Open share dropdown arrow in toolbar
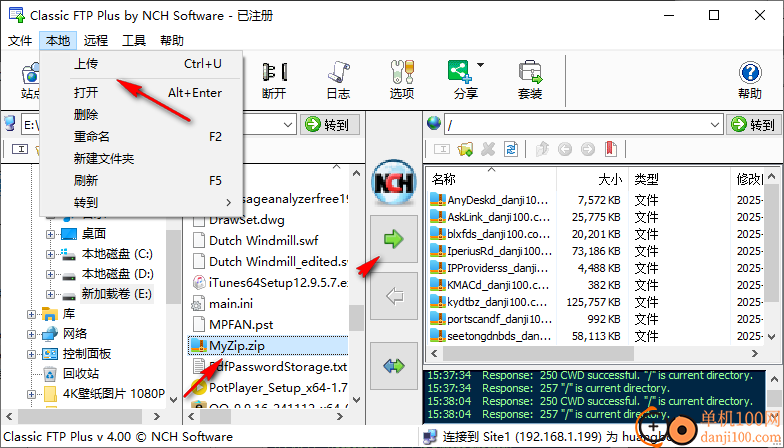The width and height of the screenshot is (784, 448). tap(480, 66)
